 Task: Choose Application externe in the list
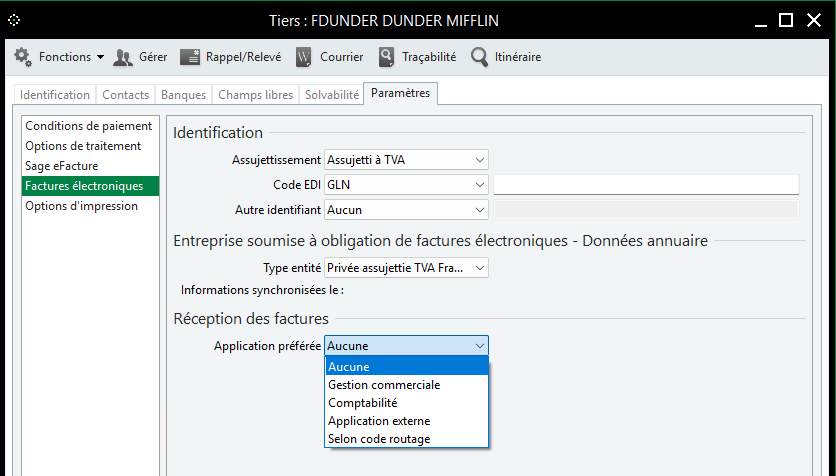tap(406, 421)
